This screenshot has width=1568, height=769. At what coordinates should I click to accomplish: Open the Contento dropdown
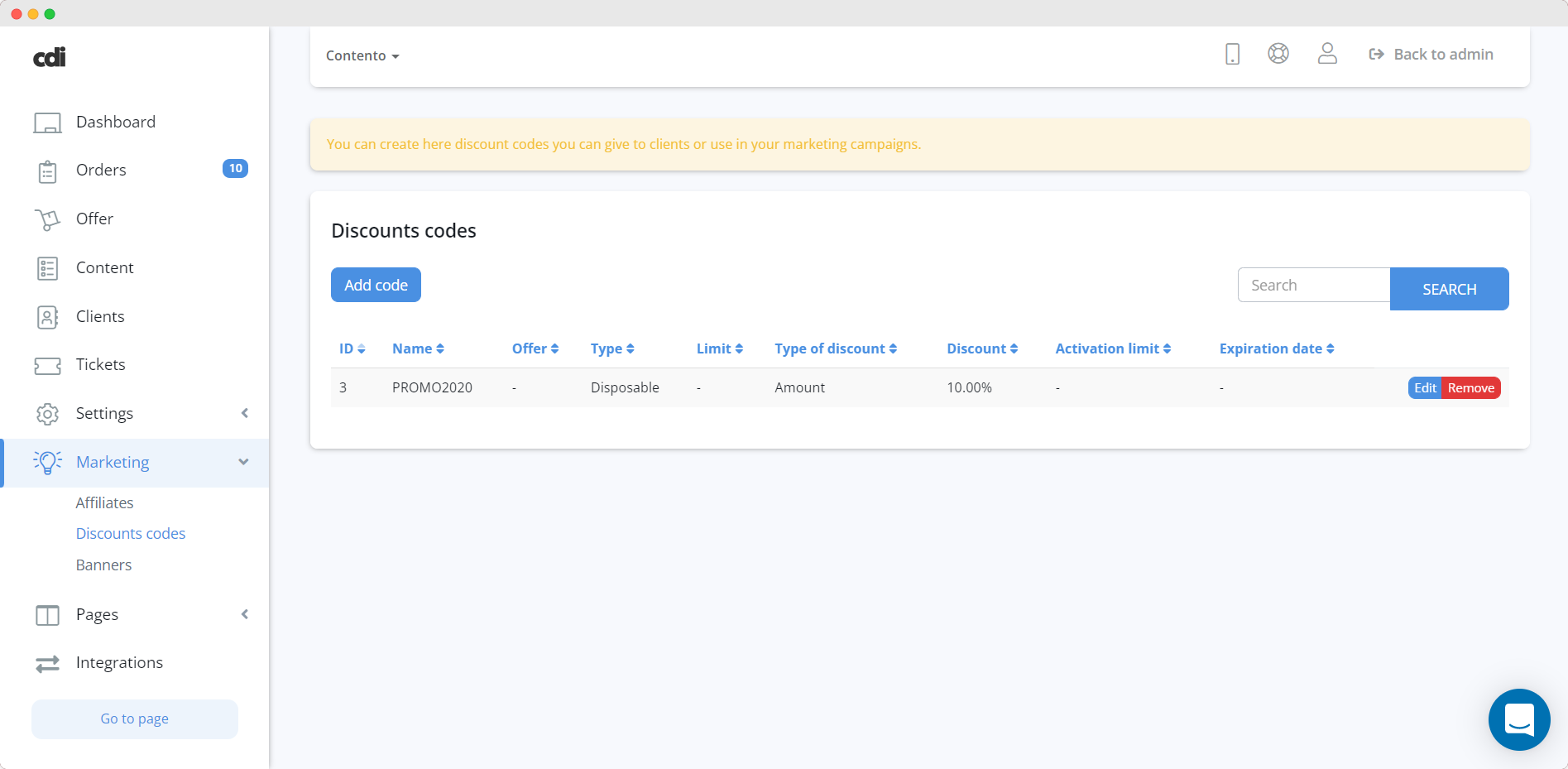pyautogui.click(x=362, y=55)
